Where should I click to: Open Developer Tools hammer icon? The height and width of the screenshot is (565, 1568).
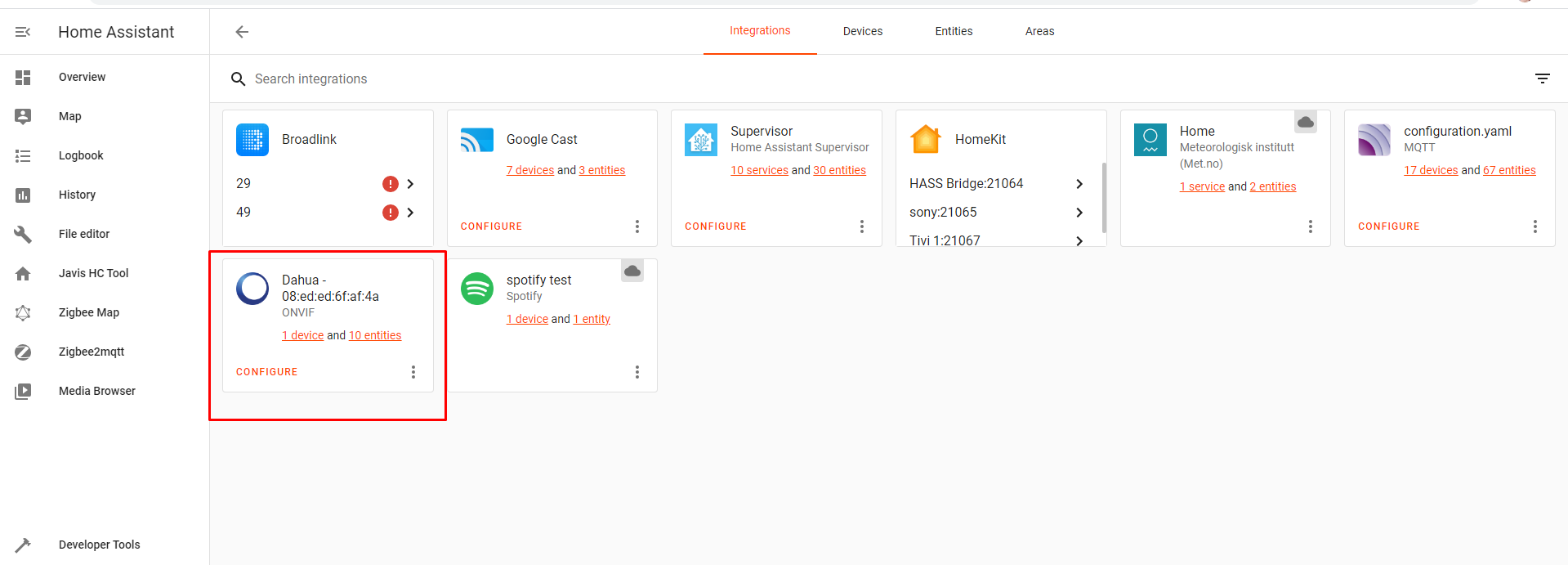(x=23, y=545)
